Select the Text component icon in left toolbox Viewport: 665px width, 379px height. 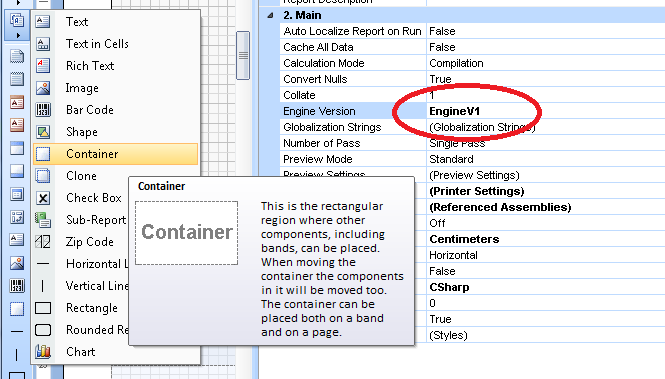[17, 240]
